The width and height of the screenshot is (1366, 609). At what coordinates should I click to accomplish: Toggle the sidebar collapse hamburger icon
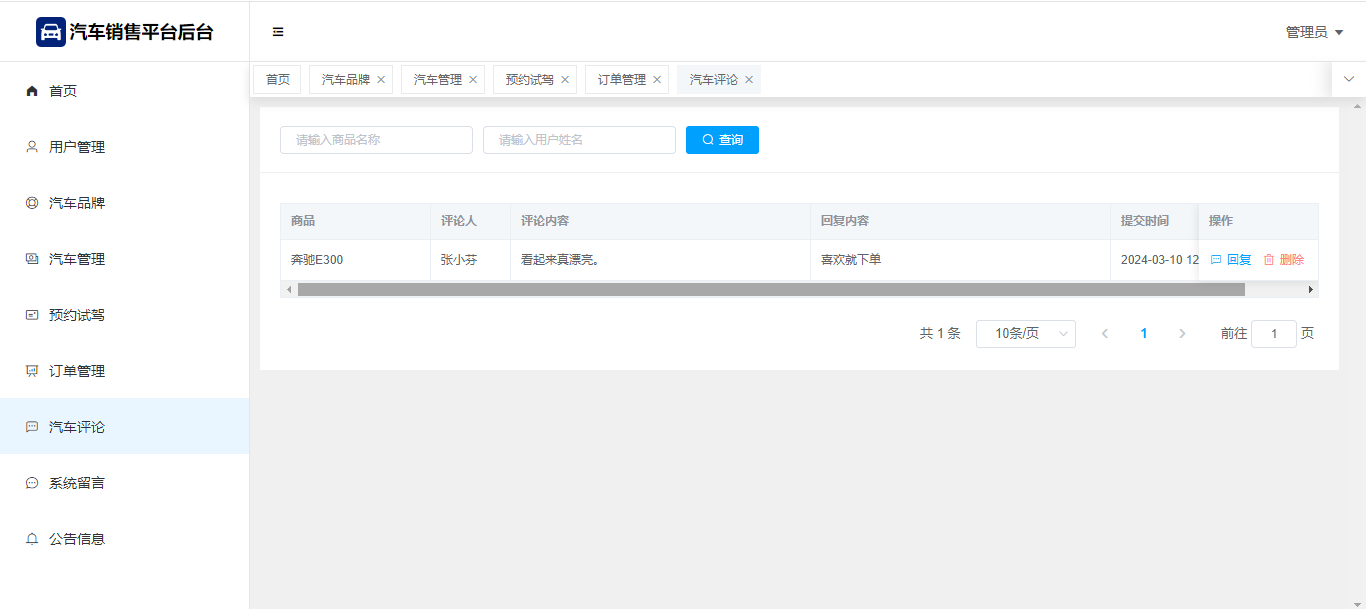coord(278,32)
